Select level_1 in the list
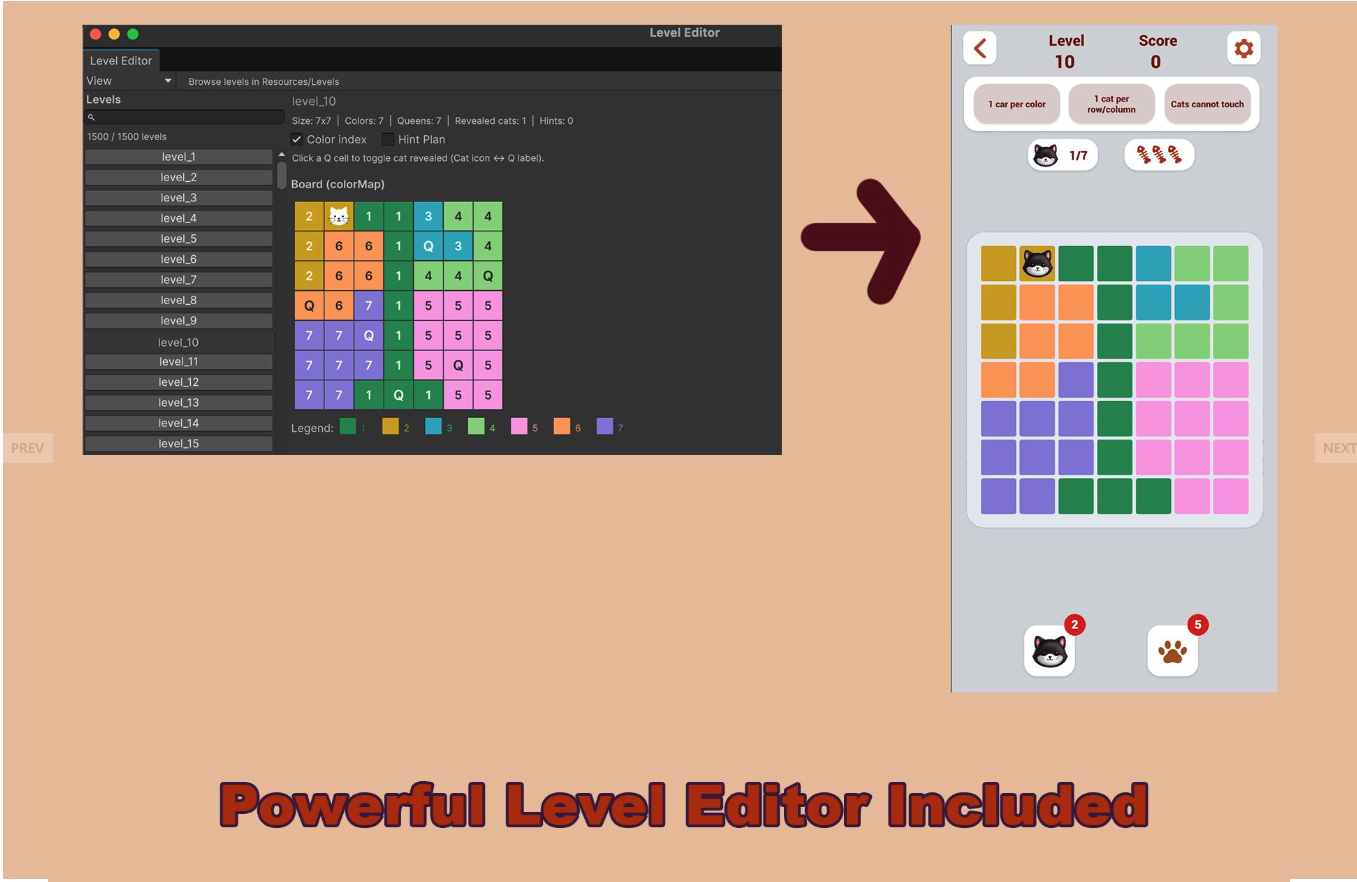 point(179,157)
